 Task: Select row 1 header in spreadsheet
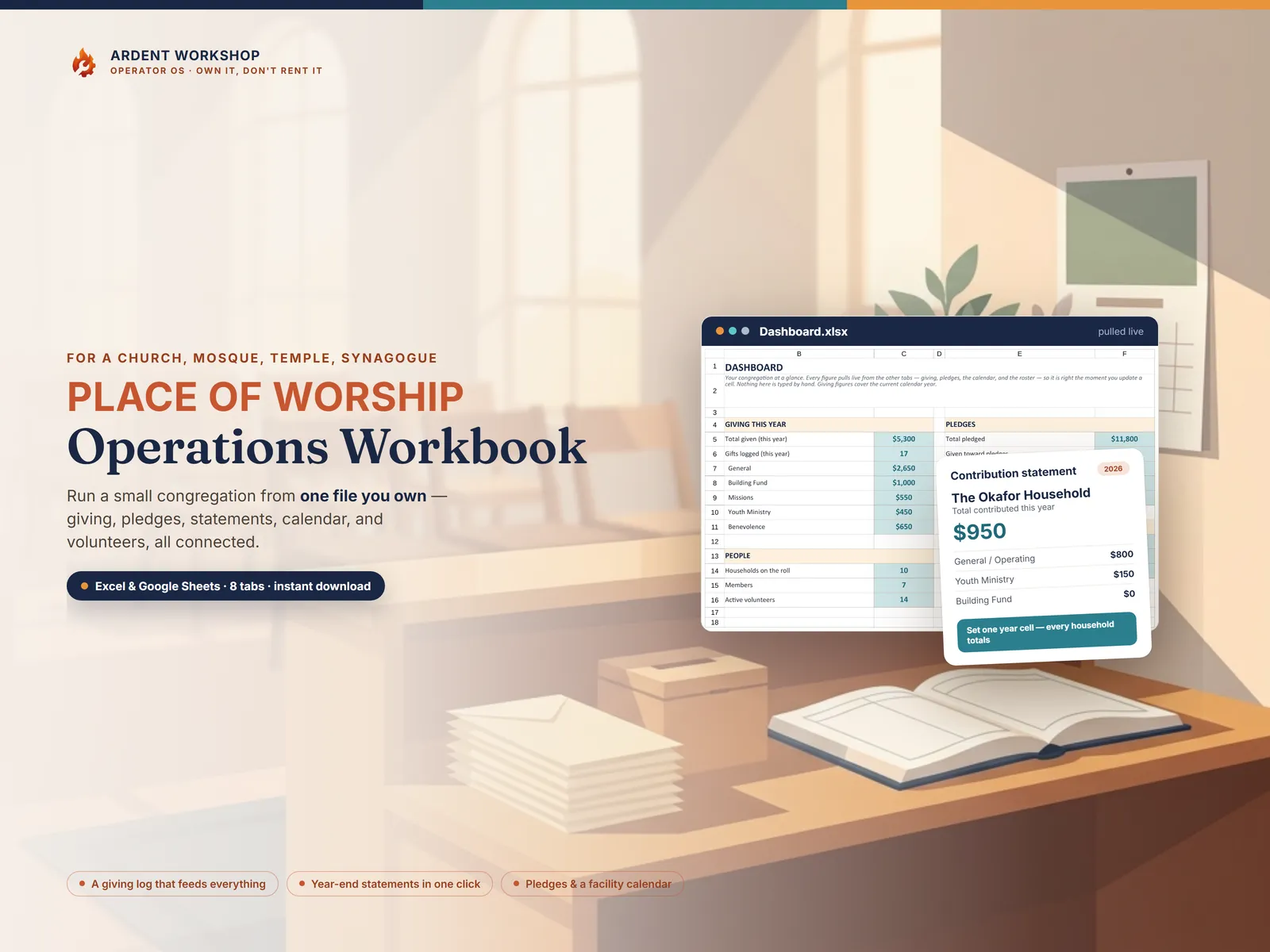[x=714, y=367]
